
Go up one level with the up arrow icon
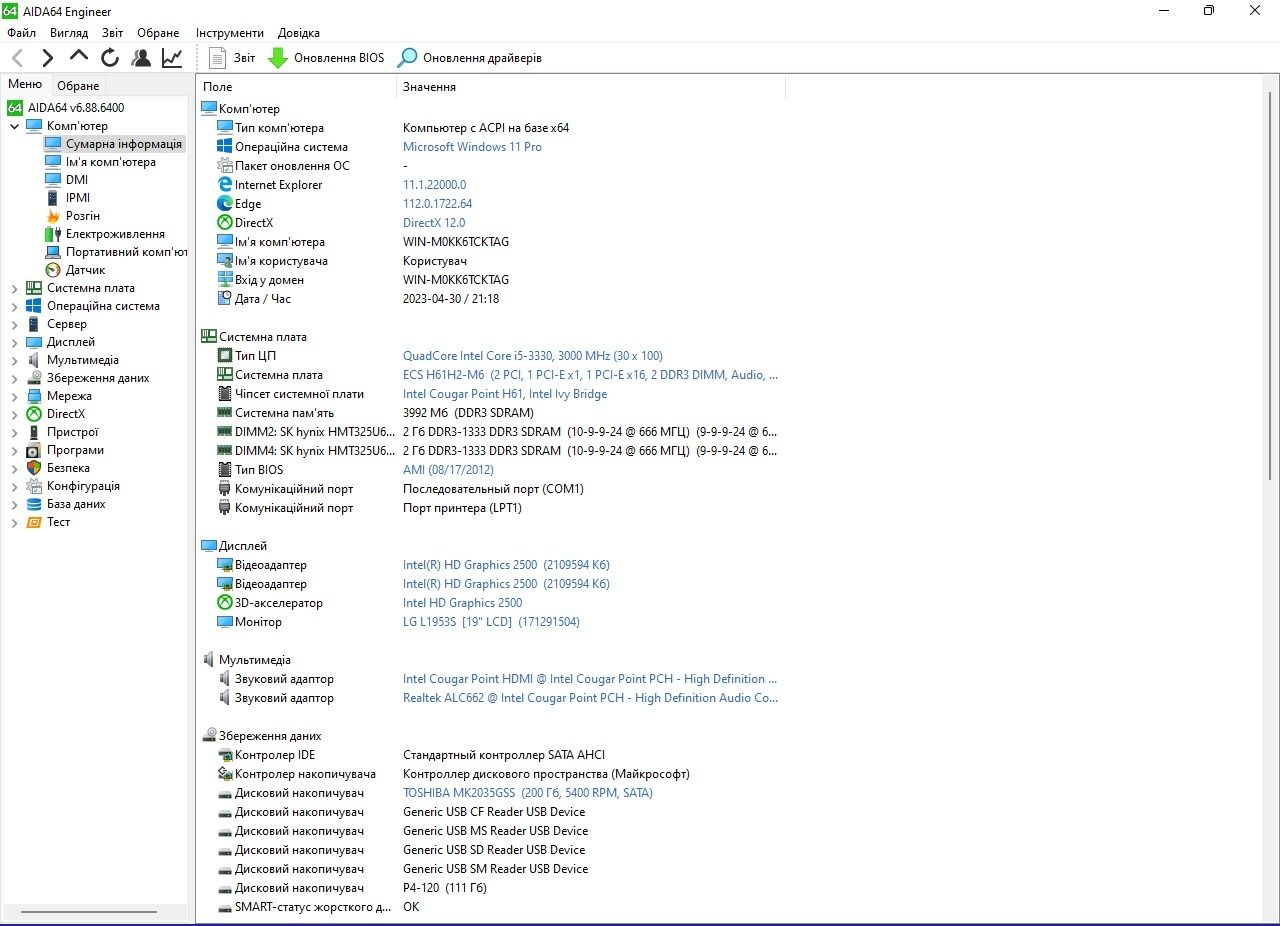pyautogui.click(x=79, y=57)
